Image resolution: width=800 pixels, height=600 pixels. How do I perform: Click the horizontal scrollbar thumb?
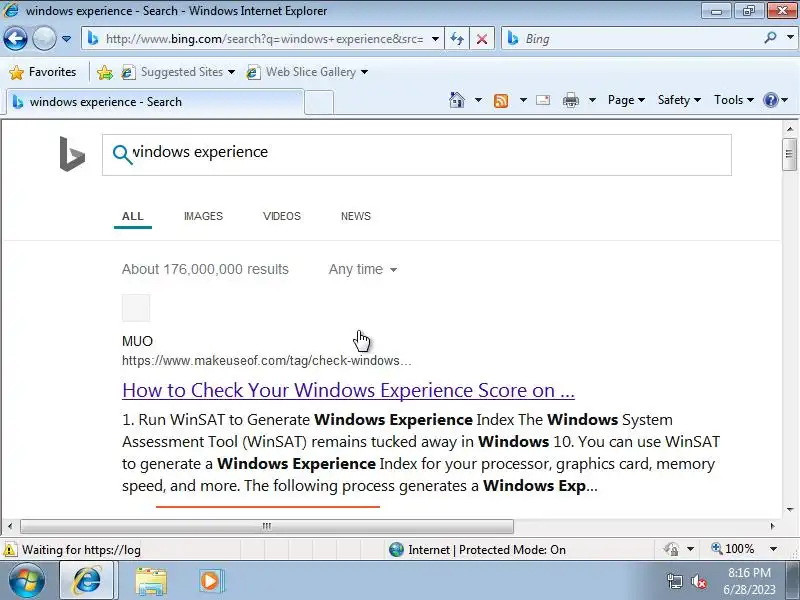click(267, 526)
